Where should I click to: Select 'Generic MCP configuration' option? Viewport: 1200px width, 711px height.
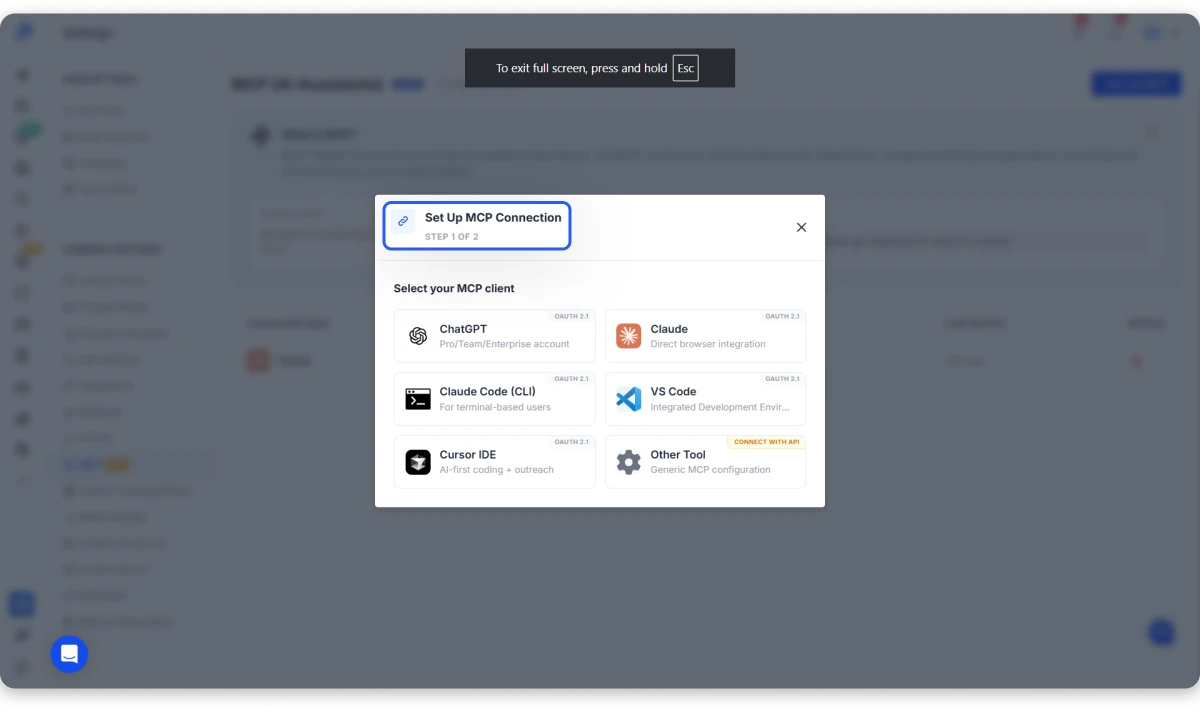pos(705,462)
